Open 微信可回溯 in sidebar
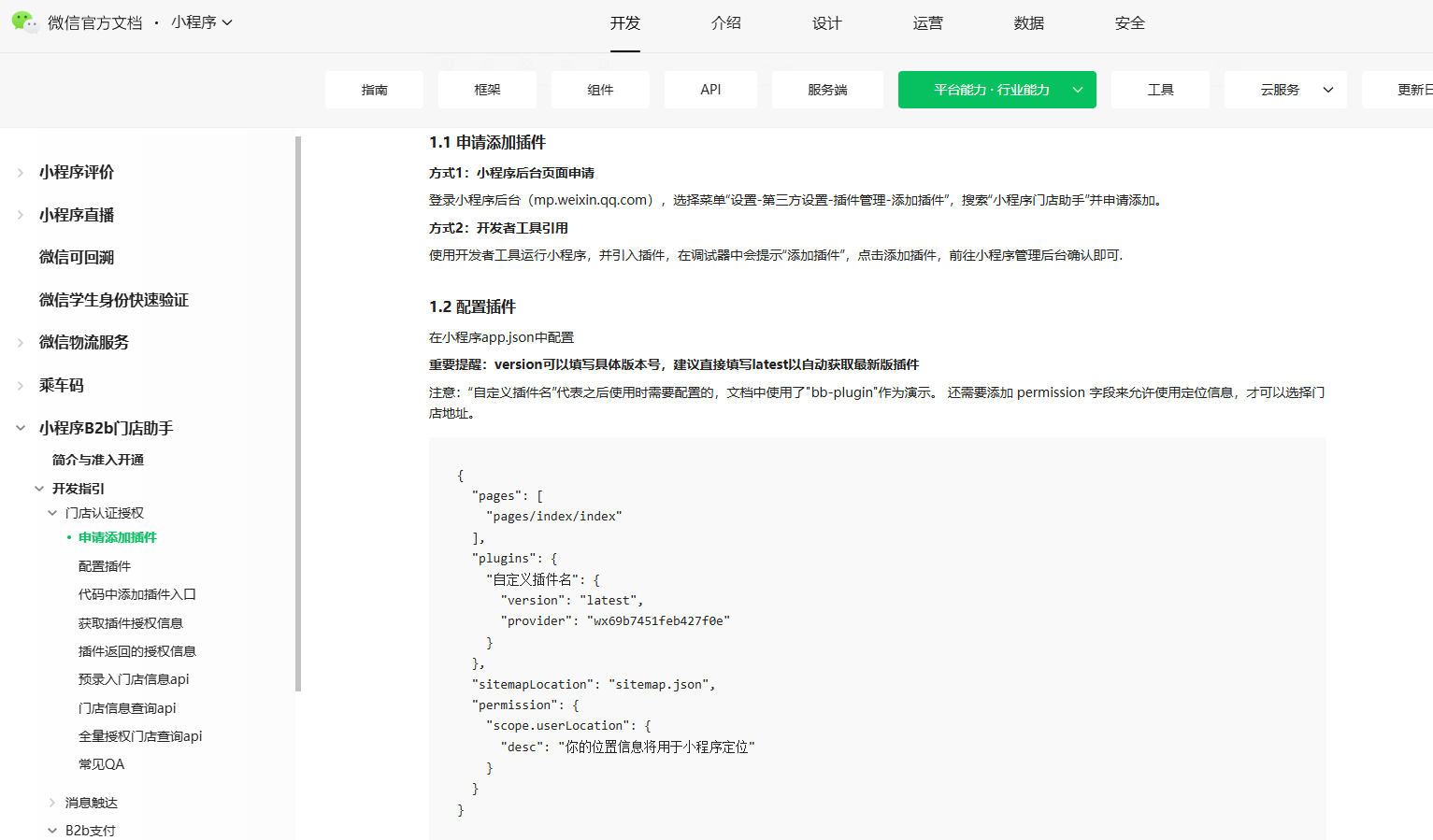 pos(77,257)
